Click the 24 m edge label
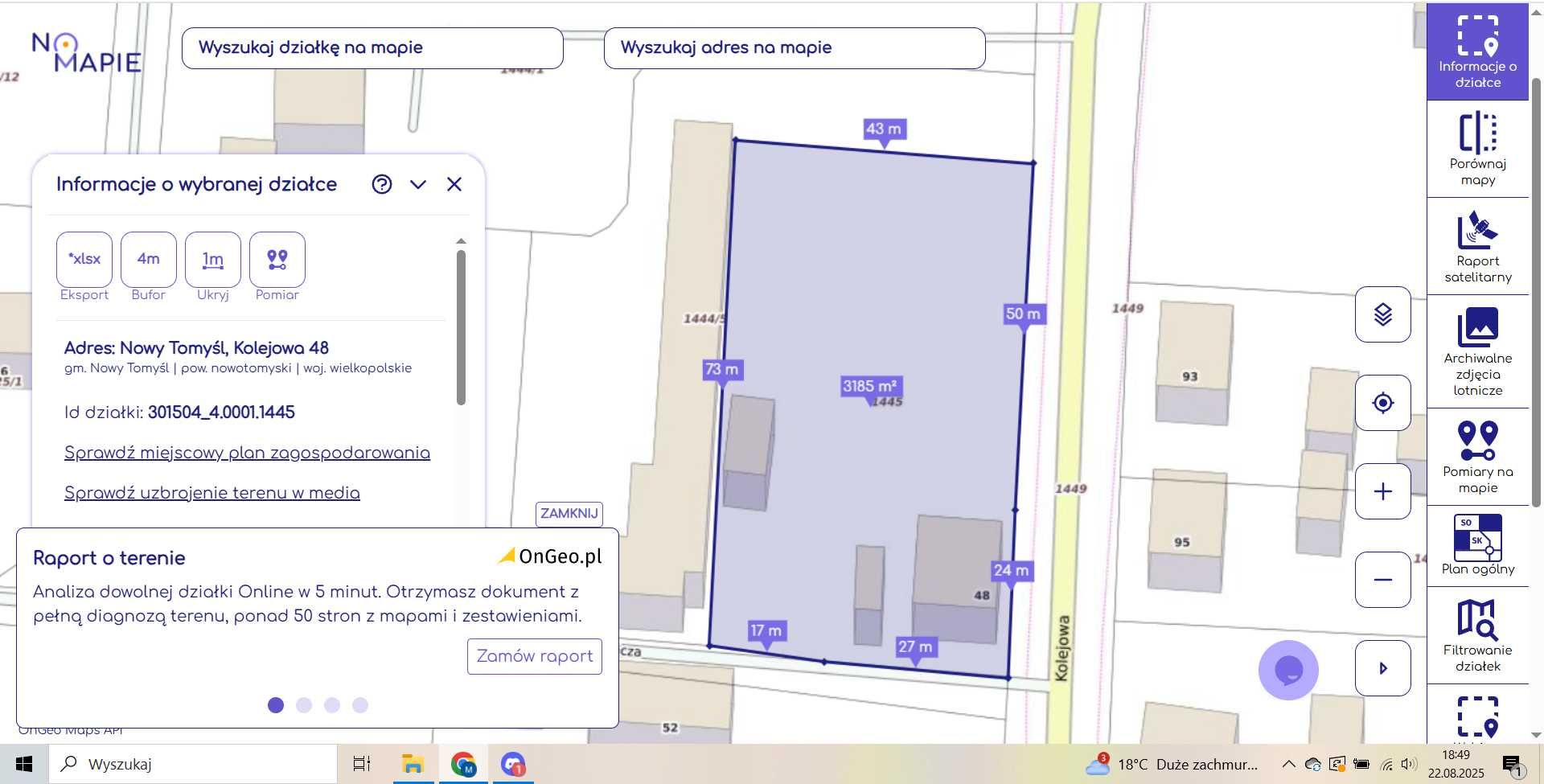The width and height of the screenshot is (1544, 784). [1011, 571]
